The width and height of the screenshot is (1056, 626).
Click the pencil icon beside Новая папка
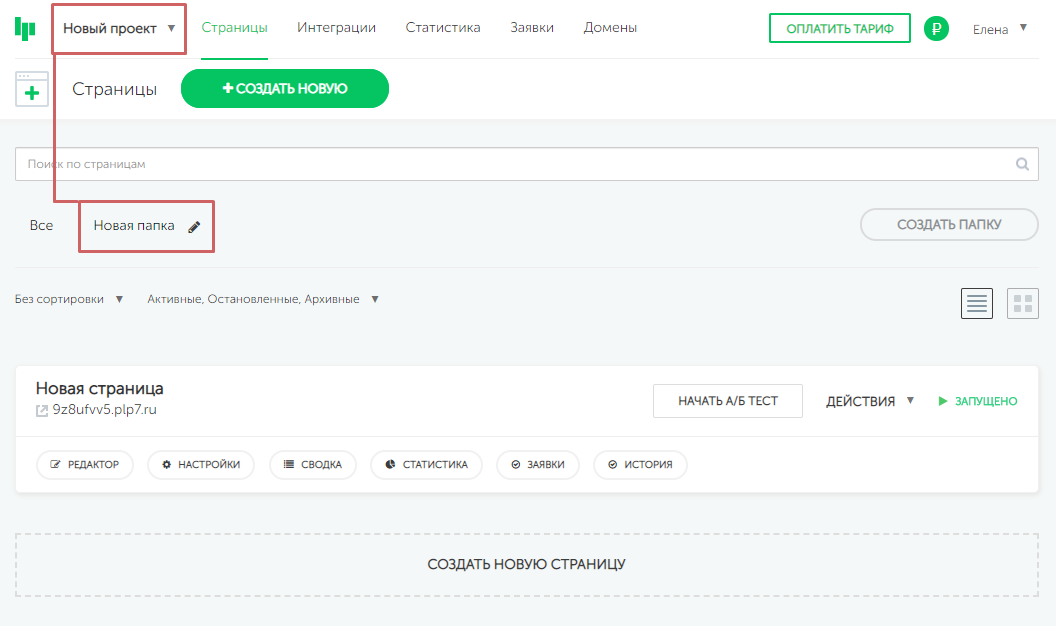point(194,227)
